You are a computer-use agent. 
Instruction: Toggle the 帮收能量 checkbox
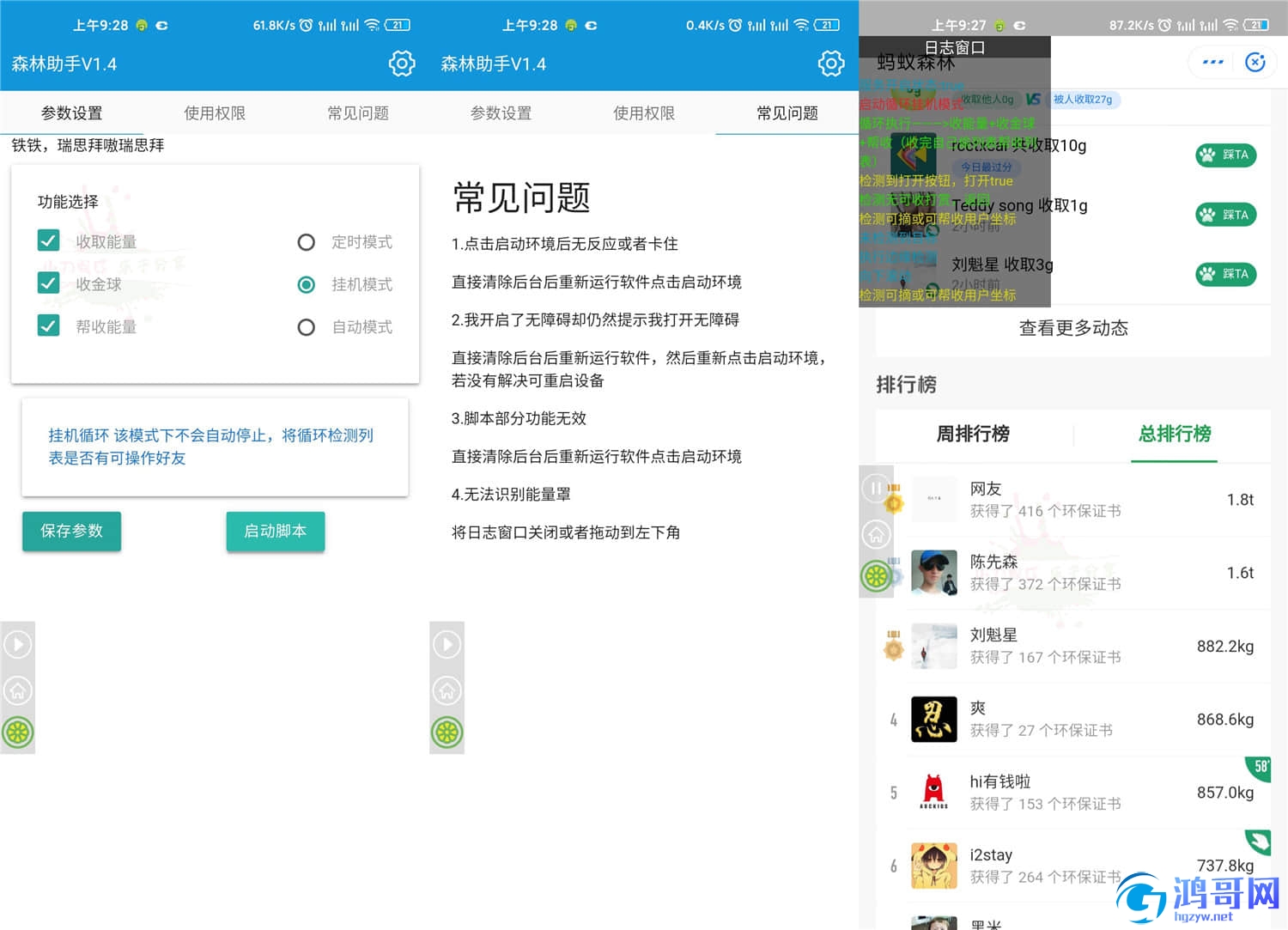tap(49, 325)
